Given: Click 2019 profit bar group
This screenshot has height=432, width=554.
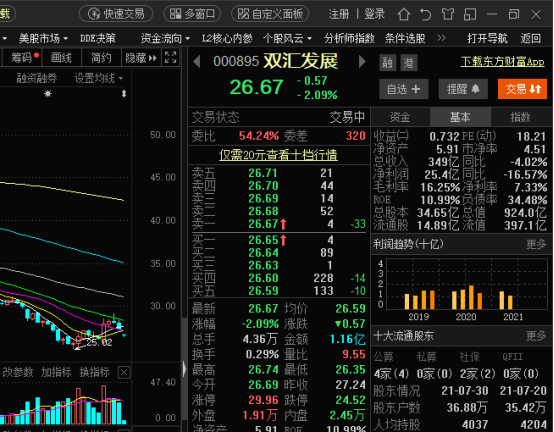Looking at the screenshot, I should (420, 300).
